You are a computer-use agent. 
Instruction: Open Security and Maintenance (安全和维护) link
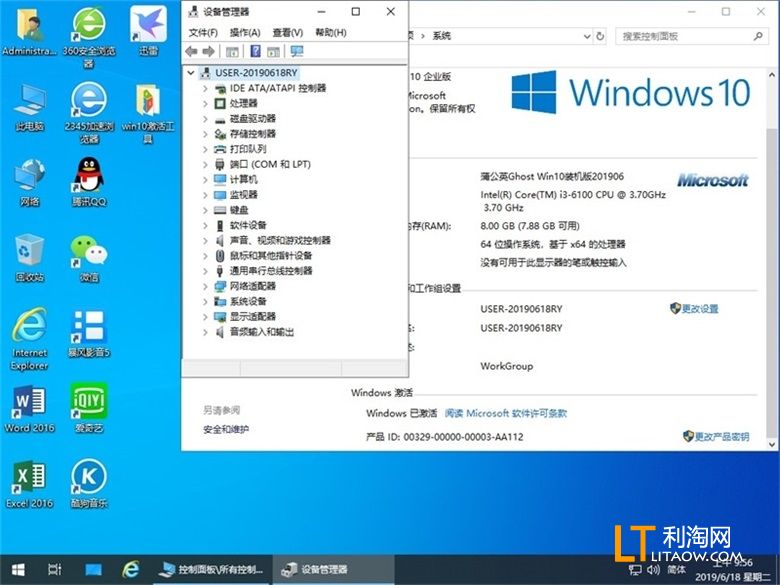(226, 429)
